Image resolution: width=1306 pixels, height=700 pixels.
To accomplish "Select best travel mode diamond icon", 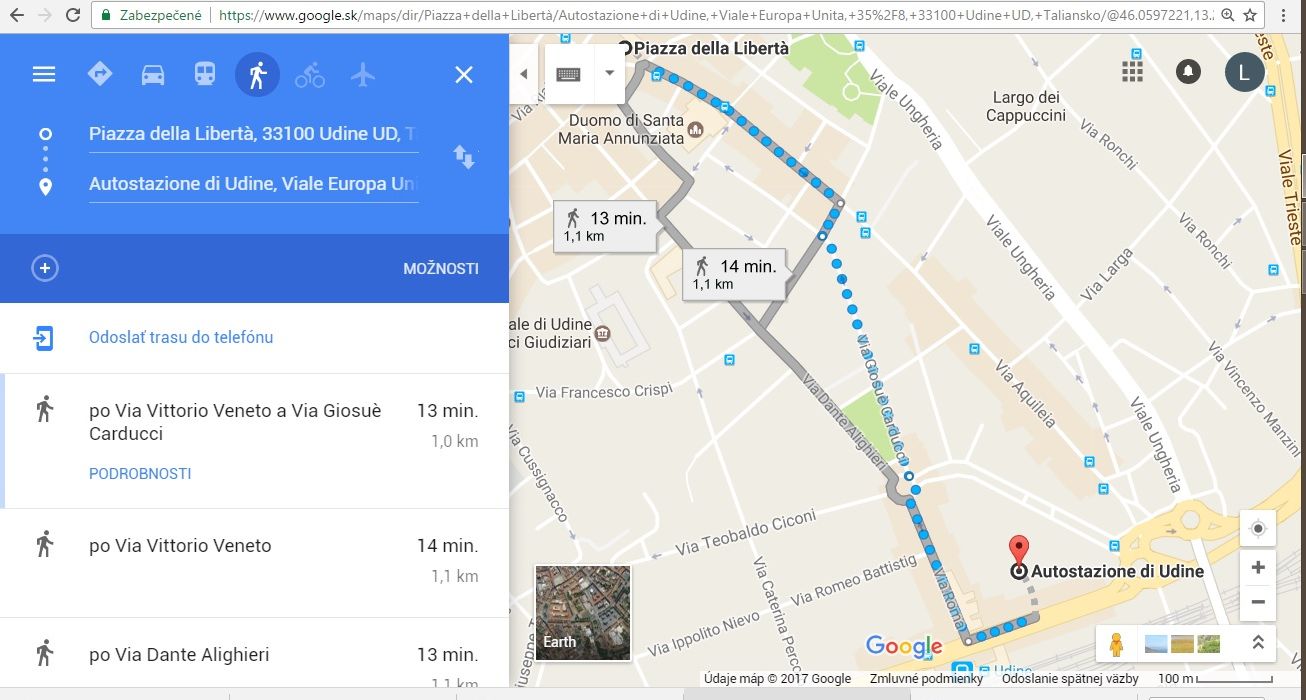I will pyautogui.click(x=100, y=74).
